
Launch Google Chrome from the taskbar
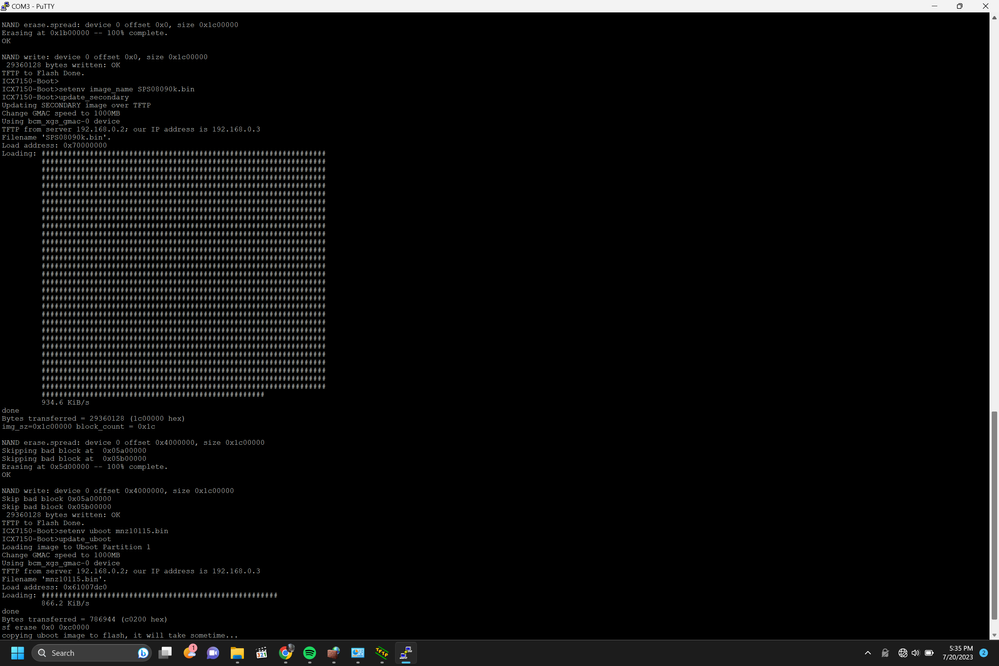point(286,653)
